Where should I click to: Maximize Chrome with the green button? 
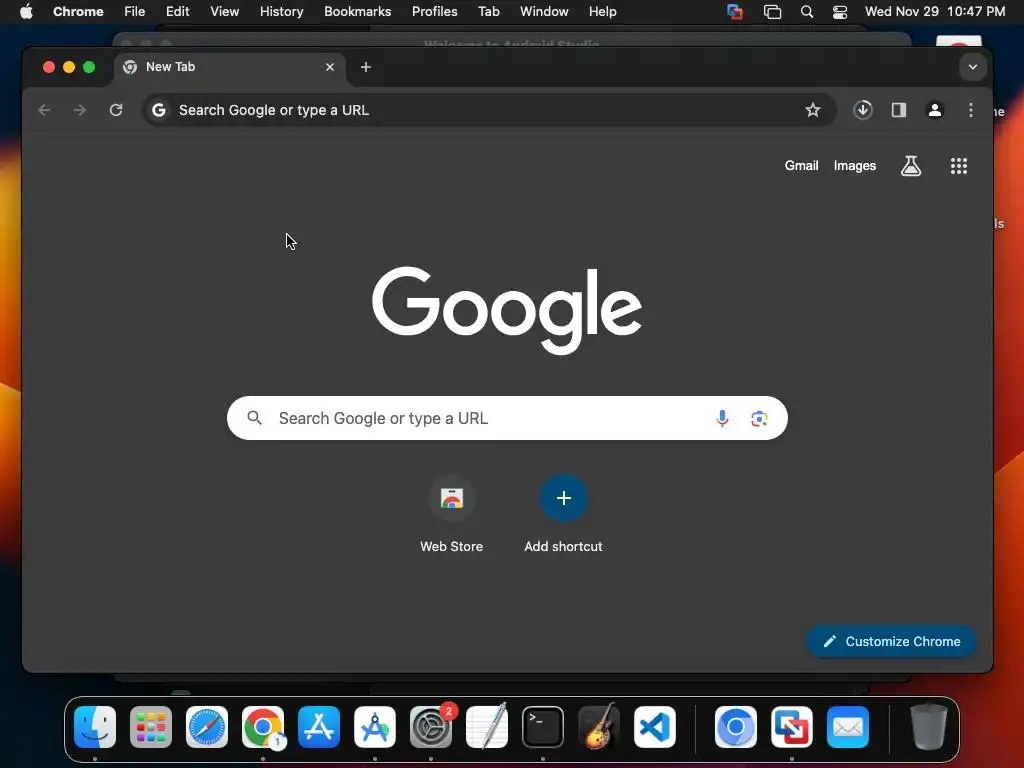coord(89,67)
